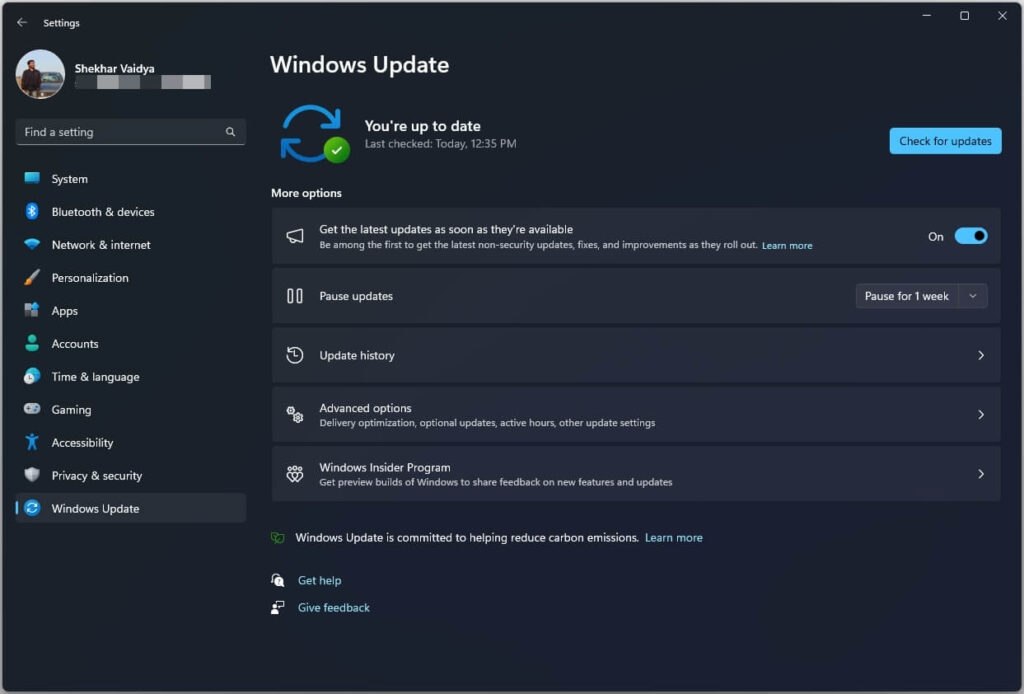Click the Get help icon
Screen dimensions: 1024x694
click(278, 580)
